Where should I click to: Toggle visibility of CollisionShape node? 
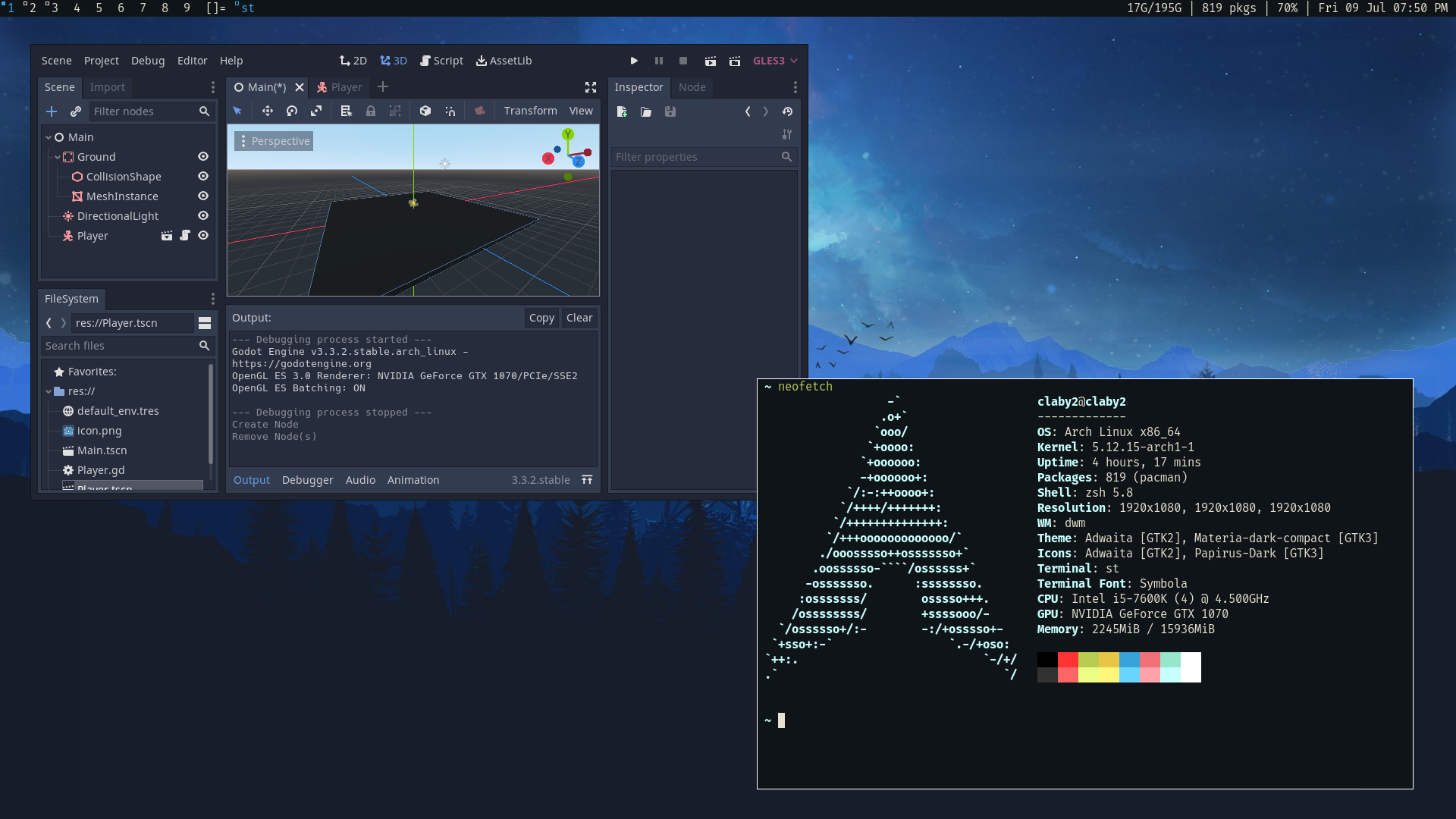pos(203,177)
